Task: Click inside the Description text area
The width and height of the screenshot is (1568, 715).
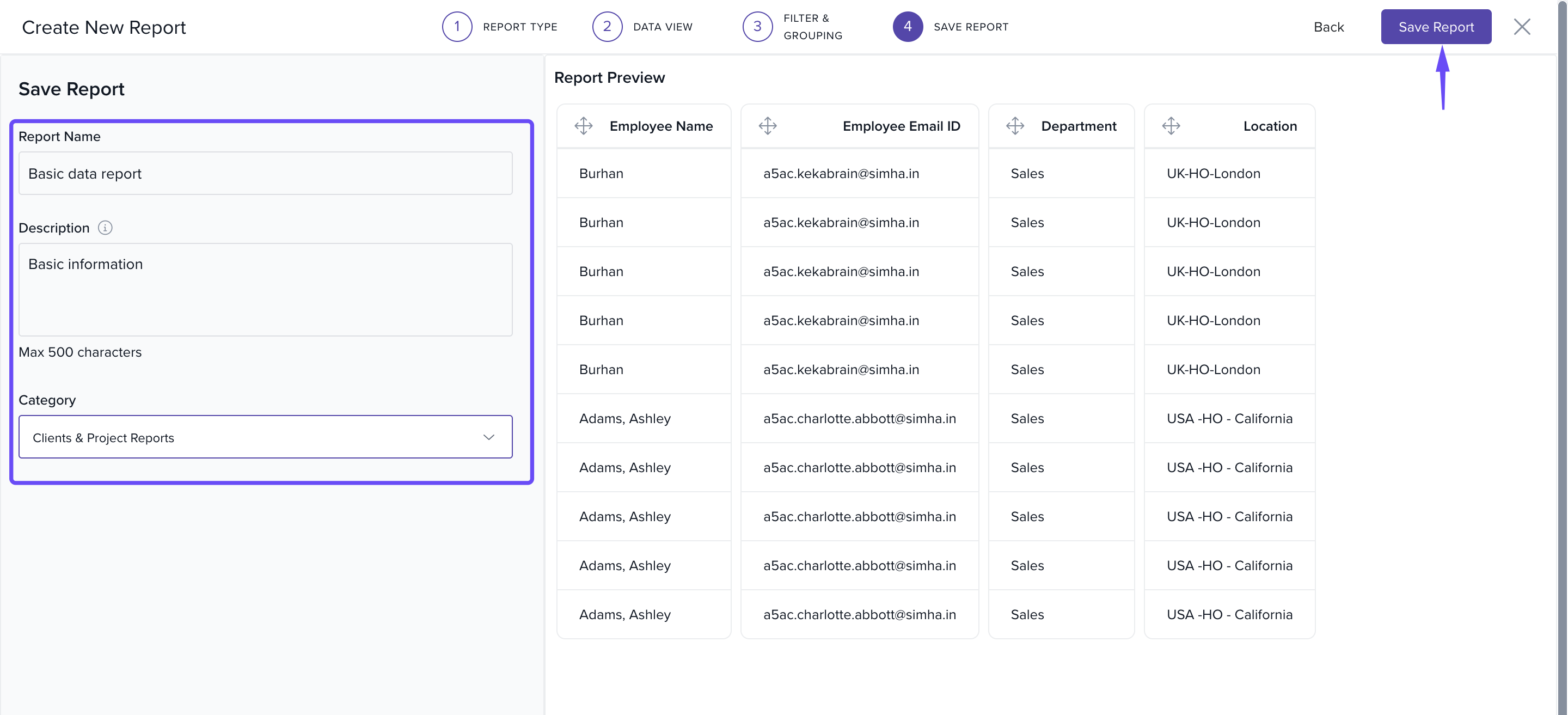Action: click(x=265, y=289)
